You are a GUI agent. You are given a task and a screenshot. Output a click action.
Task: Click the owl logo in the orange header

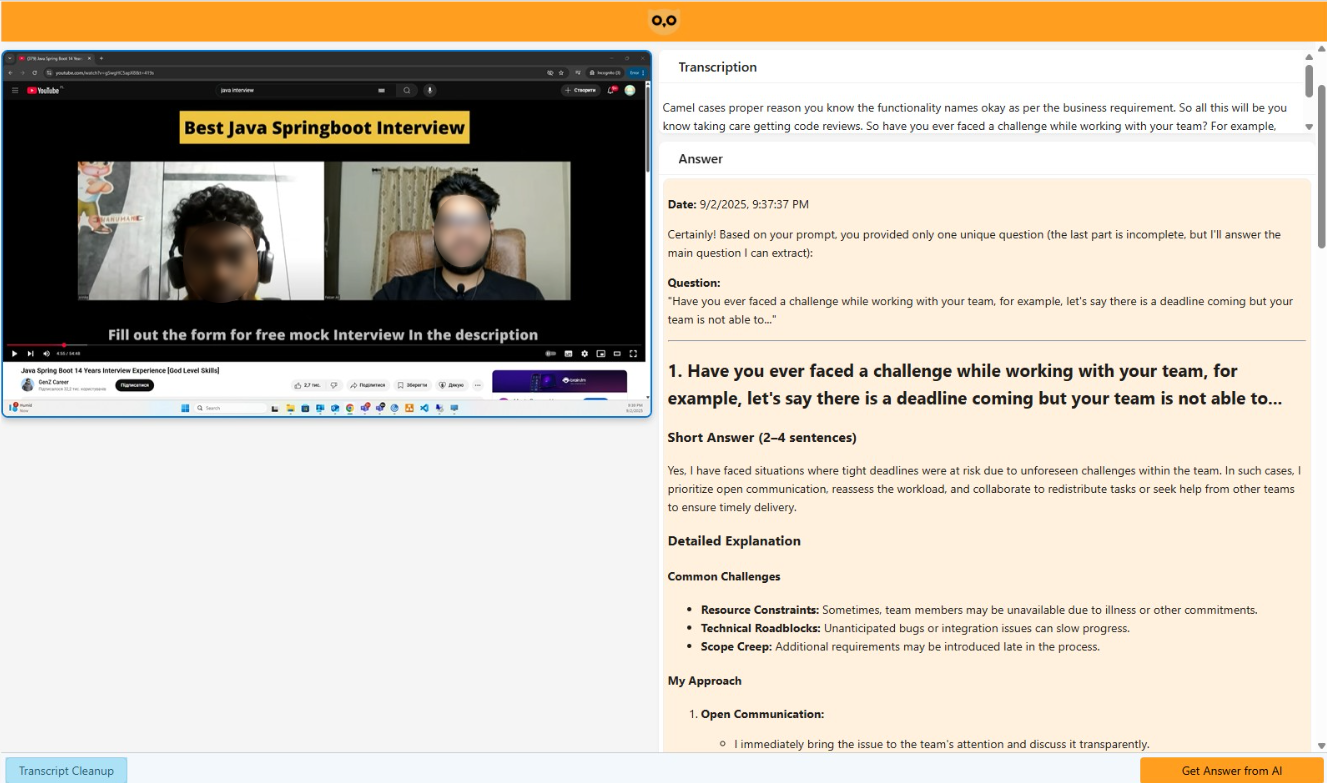[x=663, y=21]
